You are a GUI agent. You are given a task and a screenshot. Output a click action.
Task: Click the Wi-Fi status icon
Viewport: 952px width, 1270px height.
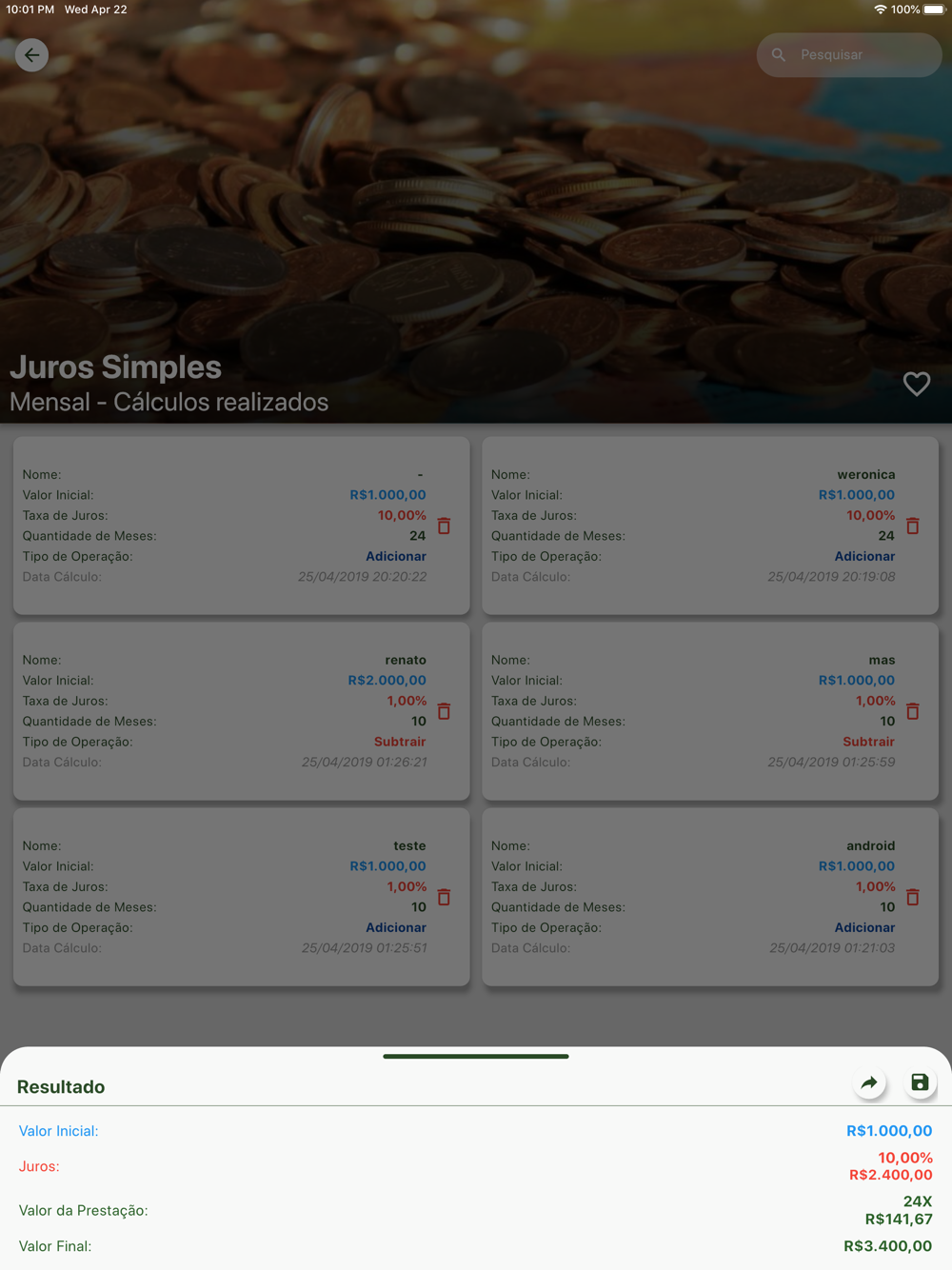click(880, 10)
